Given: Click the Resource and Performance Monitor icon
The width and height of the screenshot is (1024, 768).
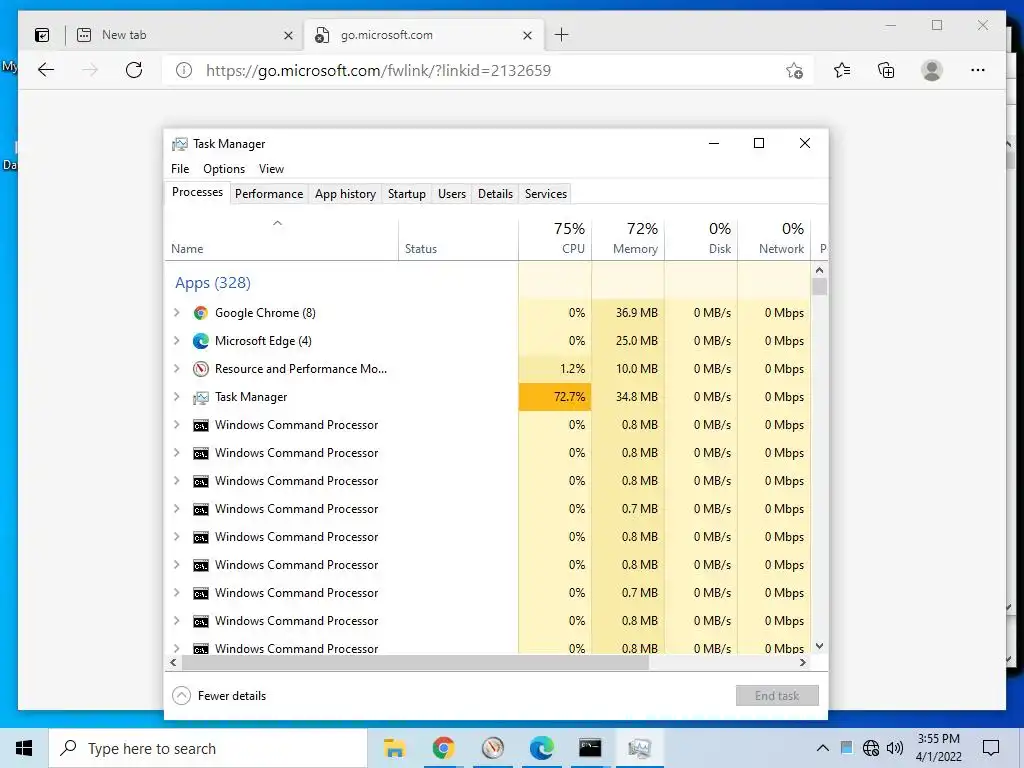Looking at the screenshot, I should coord(200,369).
